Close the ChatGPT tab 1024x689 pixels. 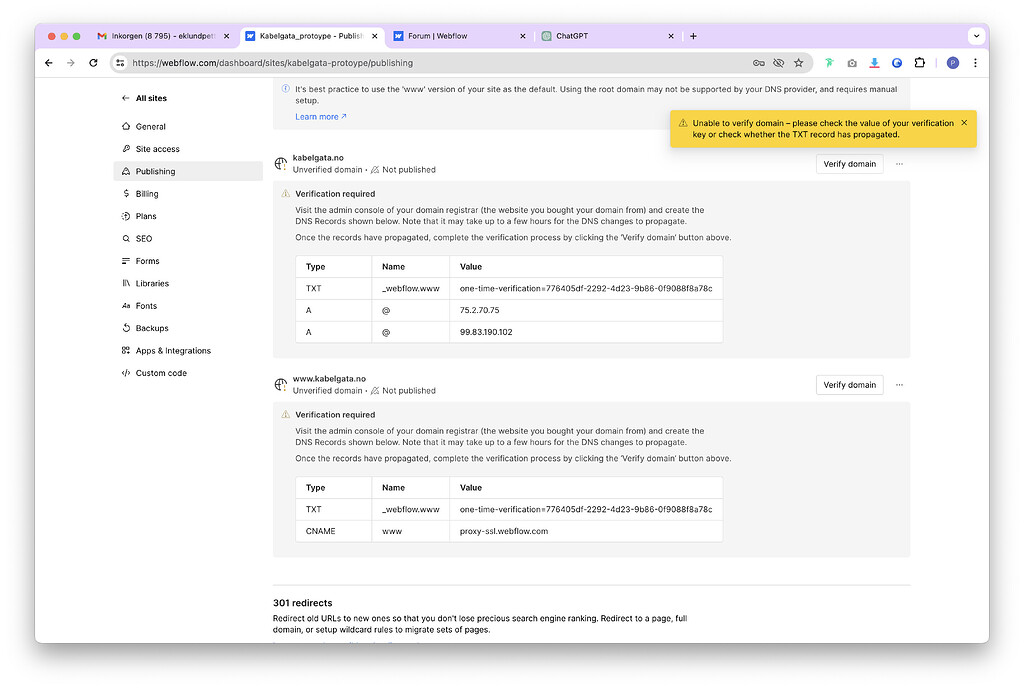(x=671, y=36)
